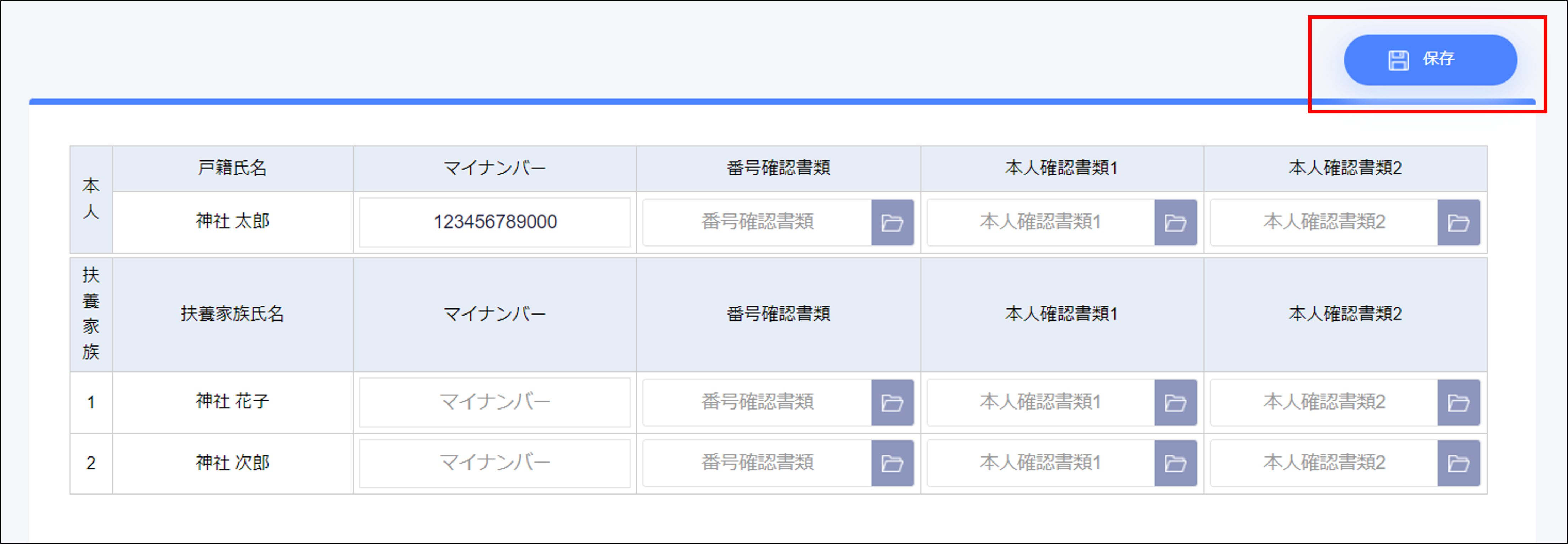Open folder for 神社 次郎 本人確認書類2
Screen dimensions: 1568x544
tap(1458, 464)
